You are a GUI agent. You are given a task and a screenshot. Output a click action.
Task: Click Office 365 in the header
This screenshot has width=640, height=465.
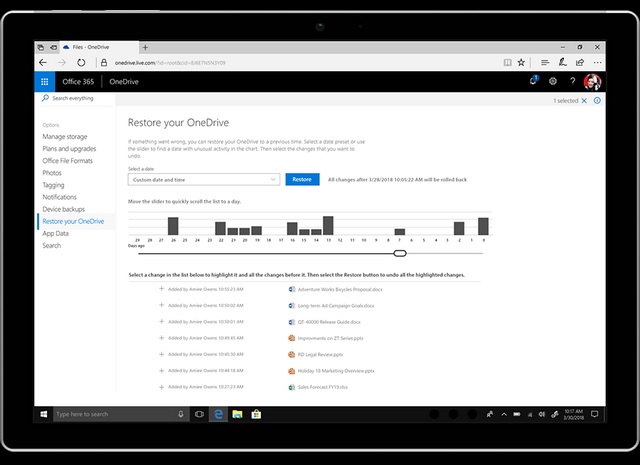pos(78,82)
